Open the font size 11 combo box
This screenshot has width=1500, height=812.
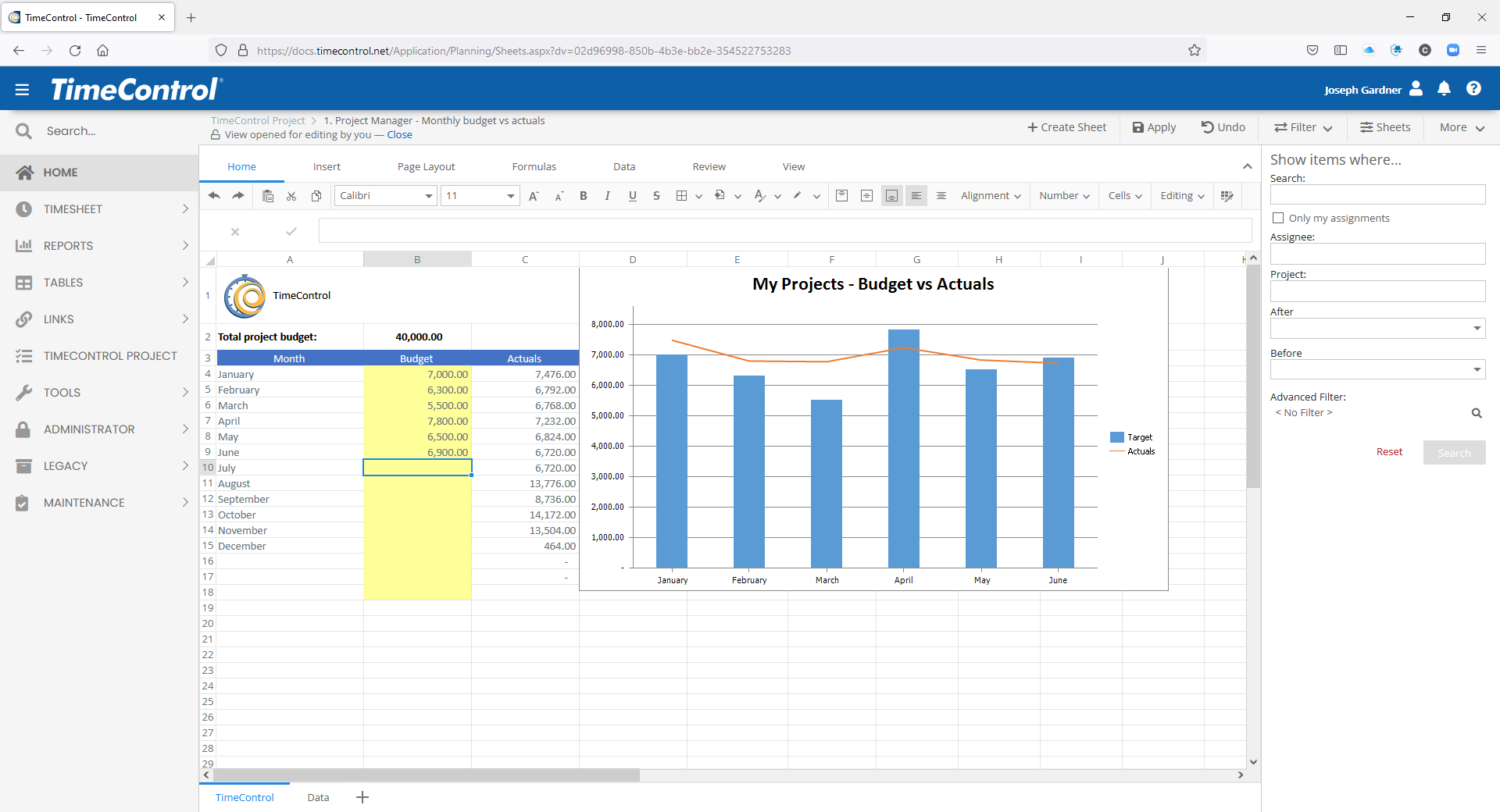[480, 196]
